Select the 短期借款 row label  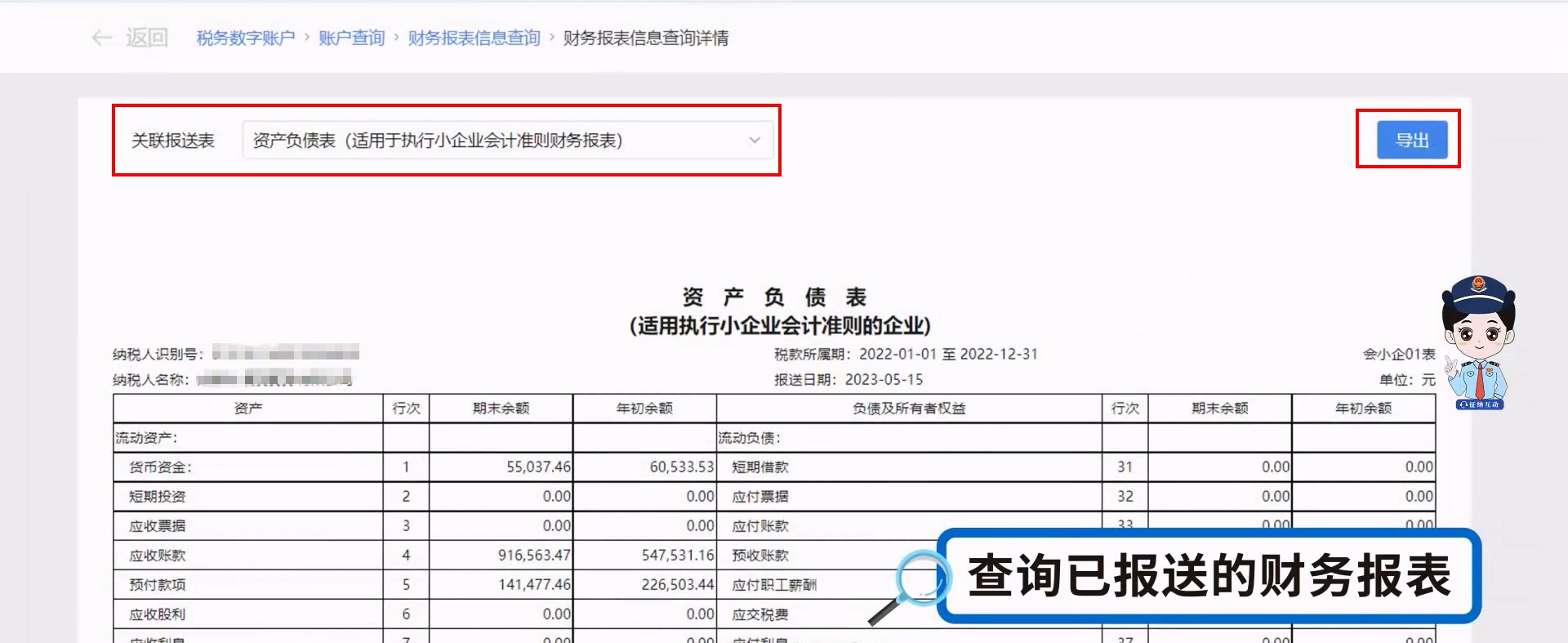(x=760, y=467)
